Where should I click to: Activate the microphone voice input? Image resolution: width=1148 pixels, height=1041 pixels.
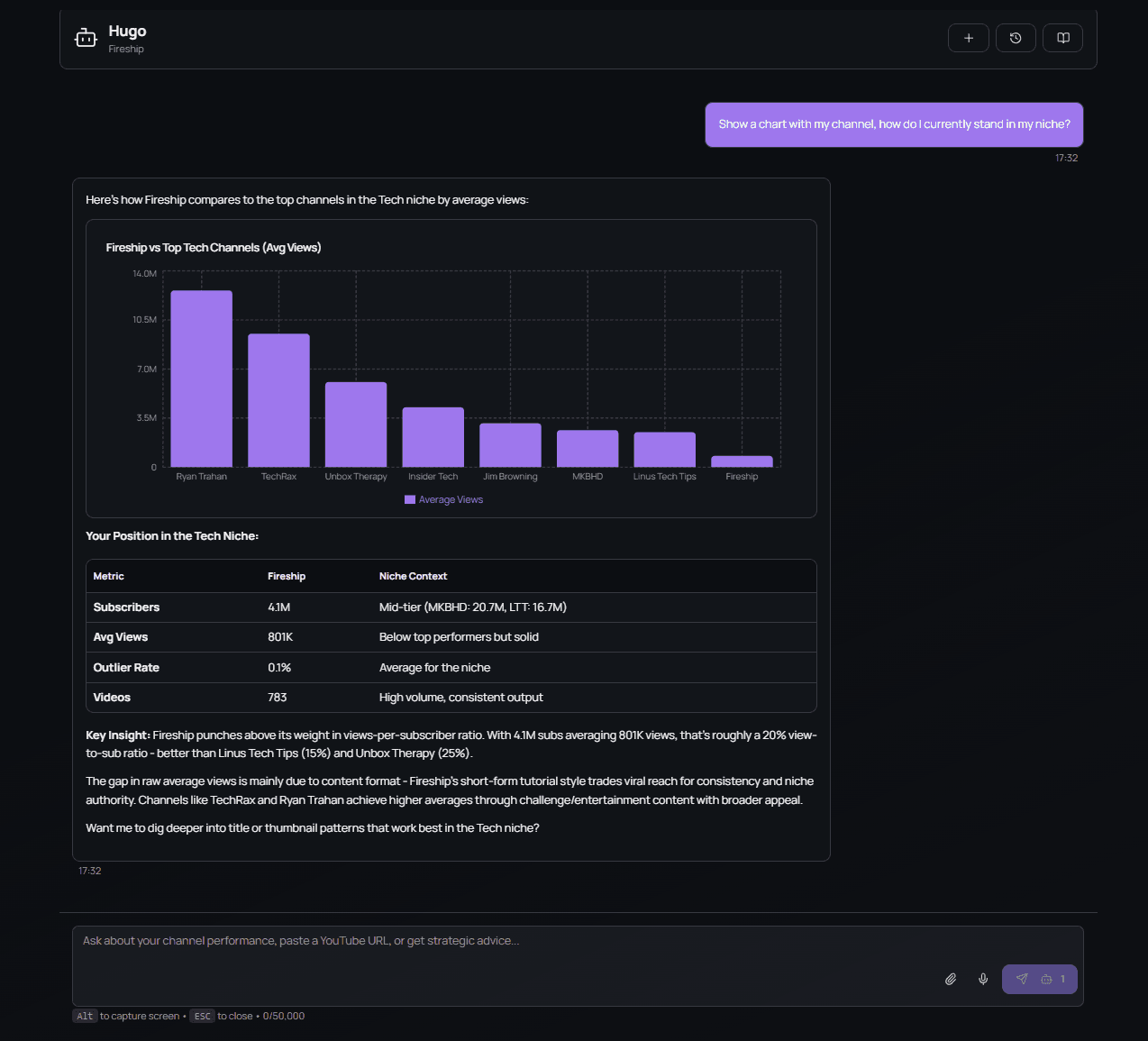point(983,979)
